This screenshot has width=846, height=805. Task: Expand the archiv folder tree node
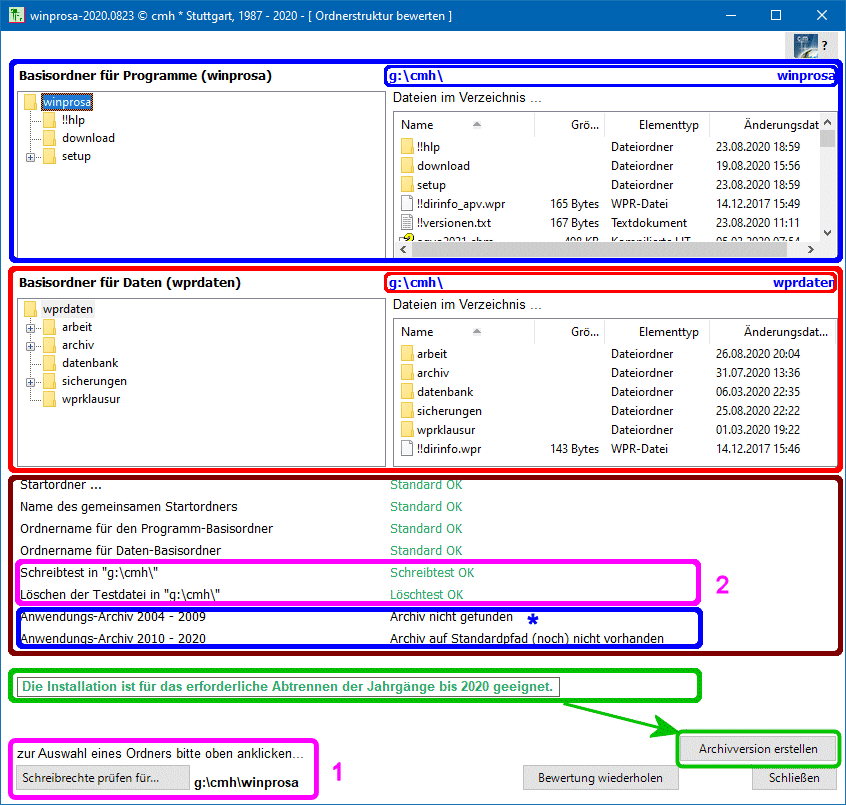[x=31, y=346]
